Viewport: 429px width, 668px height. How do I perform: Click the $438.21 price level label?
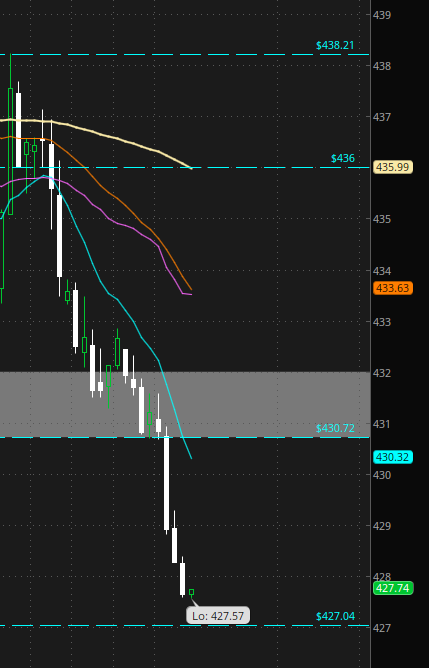335,45
